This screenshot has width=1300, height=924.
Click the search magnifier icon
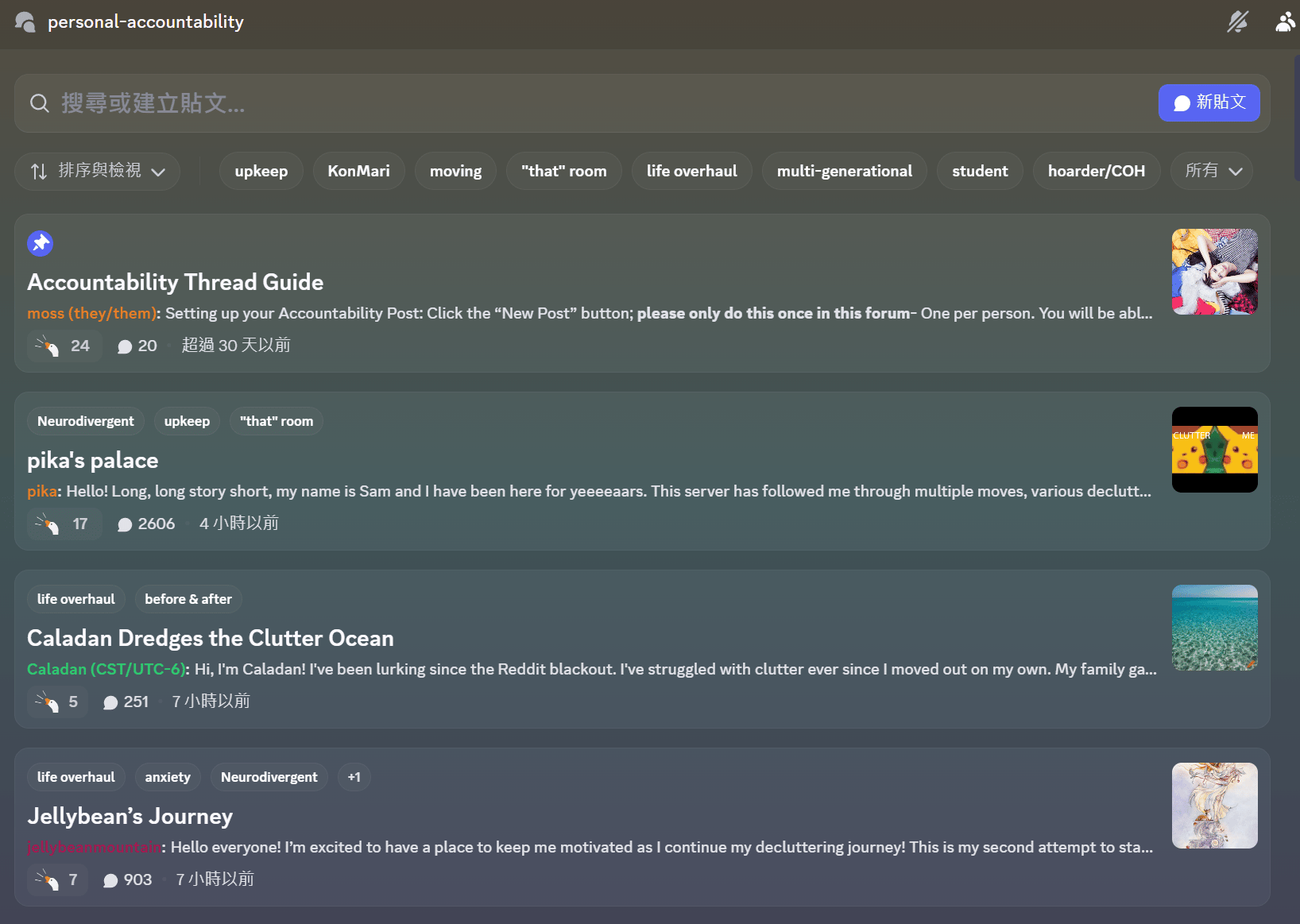point(39,103)
